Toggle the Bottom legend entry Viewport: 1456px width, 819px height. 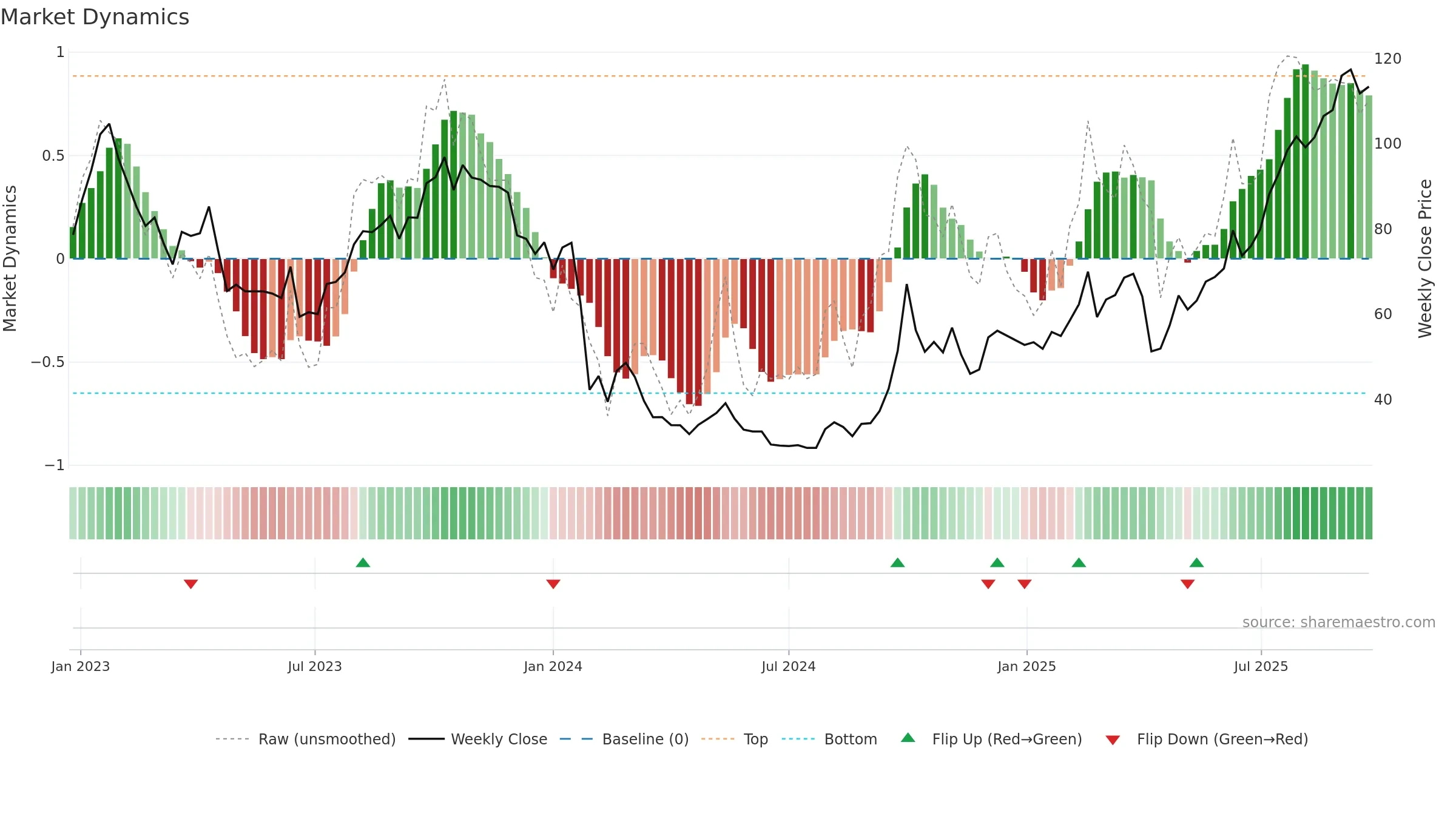pyautogui.click(x=829, y=739)
